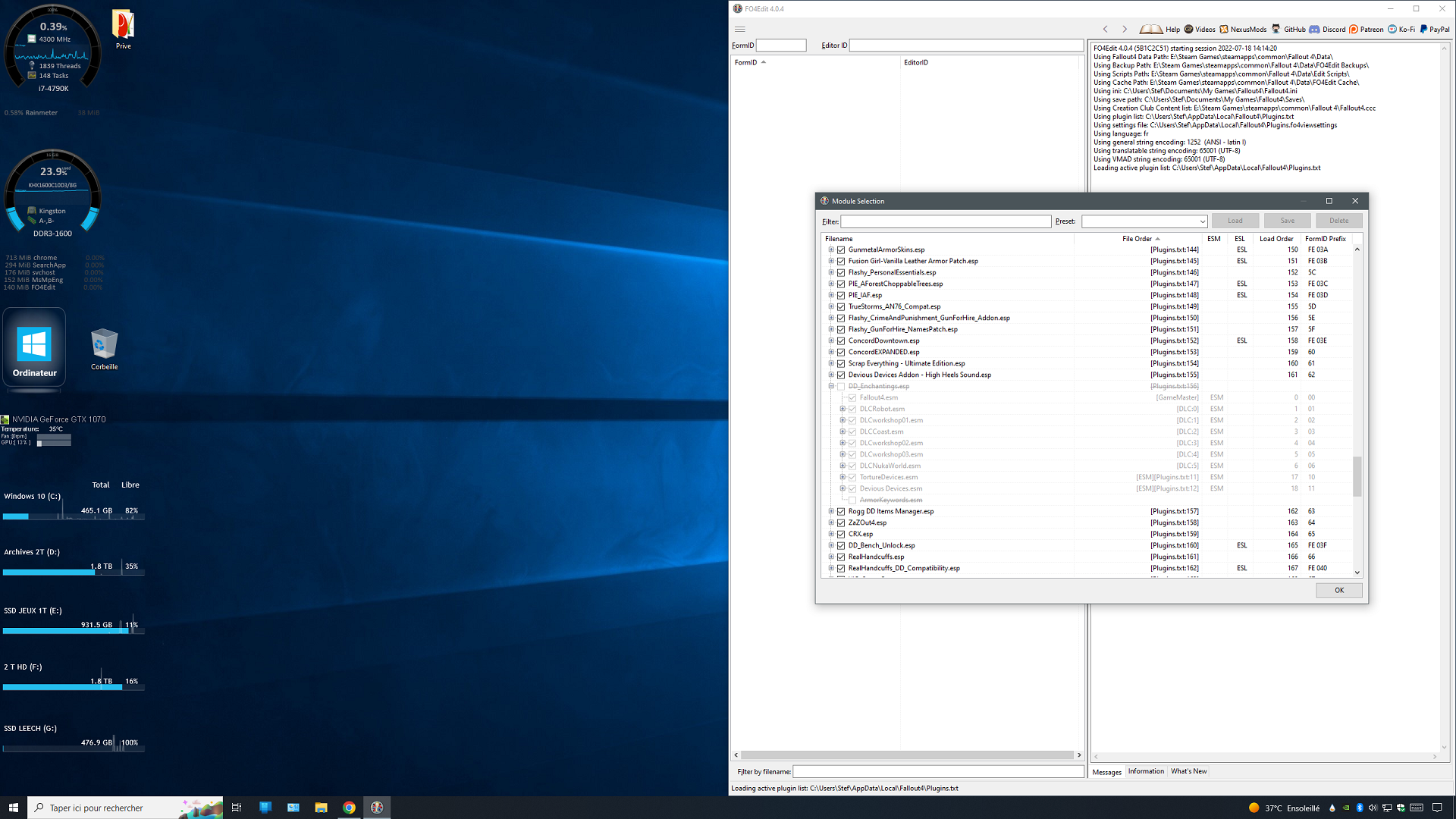Image resolution: width=1456 pixels, height=819 pixels.
Task: Uncheck Scrap Everything - Ultimate Edition.esp
Action: (841, 363)
